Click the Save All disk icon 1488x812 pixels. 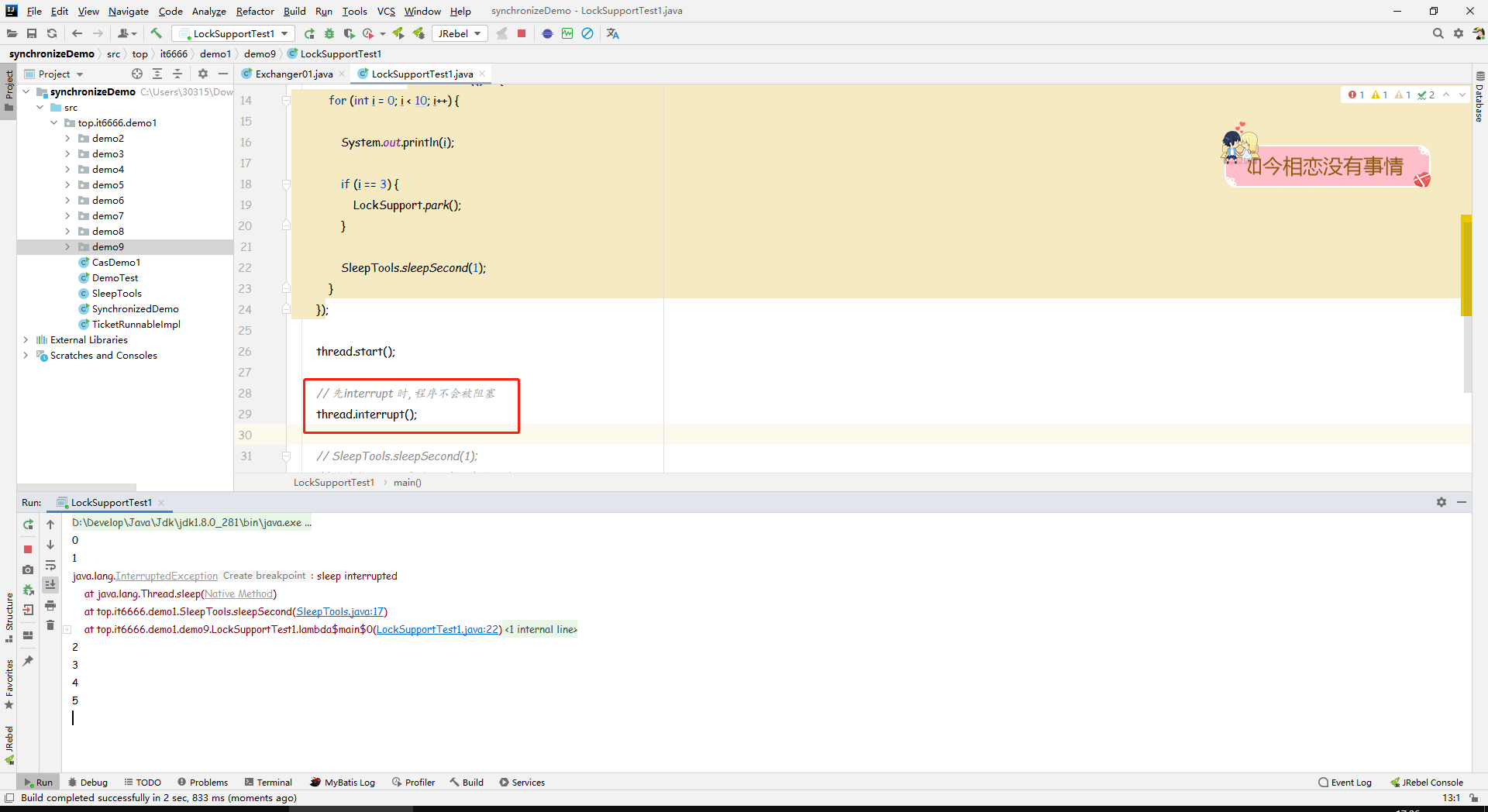click(32, 33)
